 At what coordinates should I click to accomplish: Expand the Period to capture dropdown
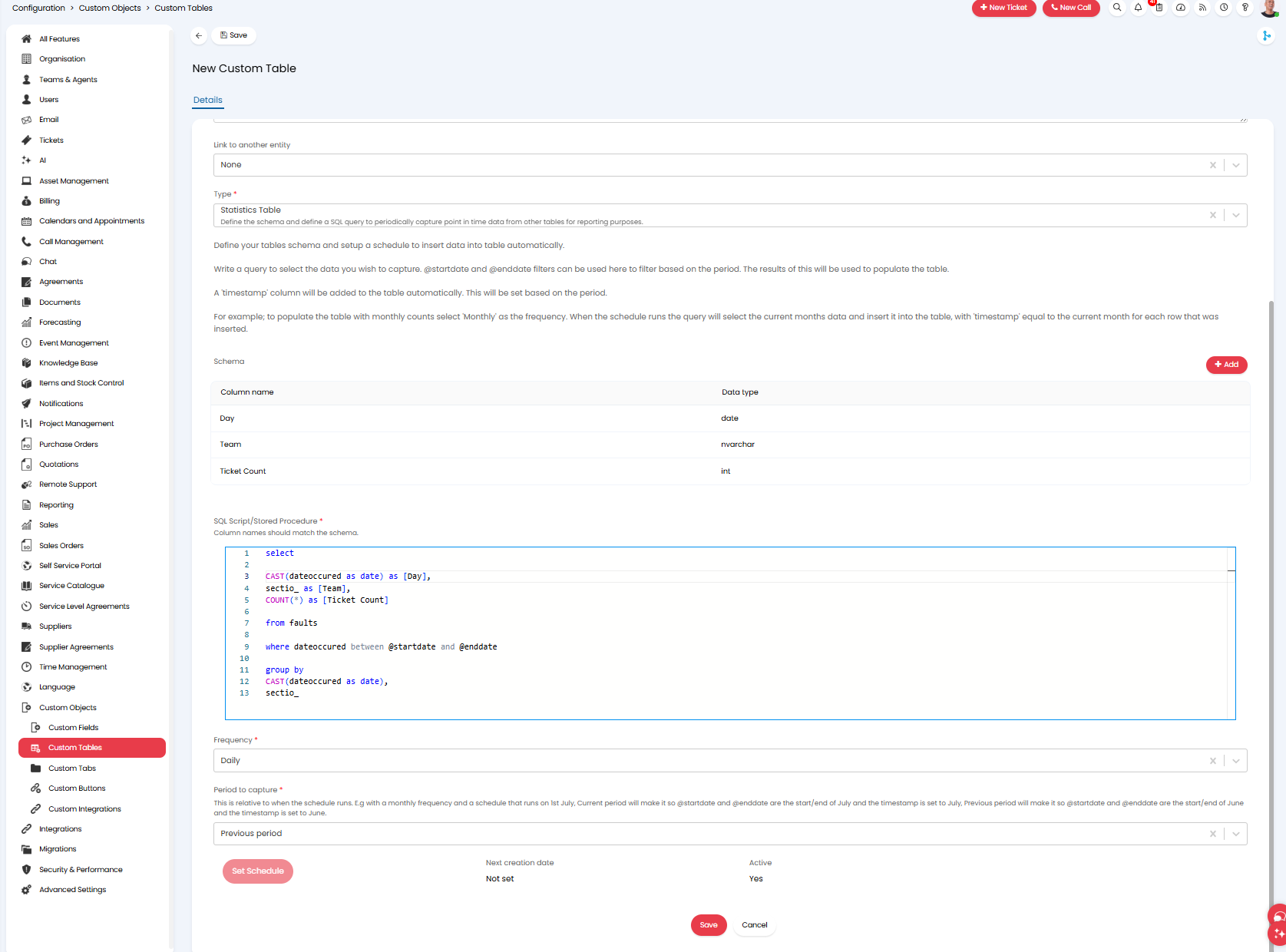click(1236, 834)
